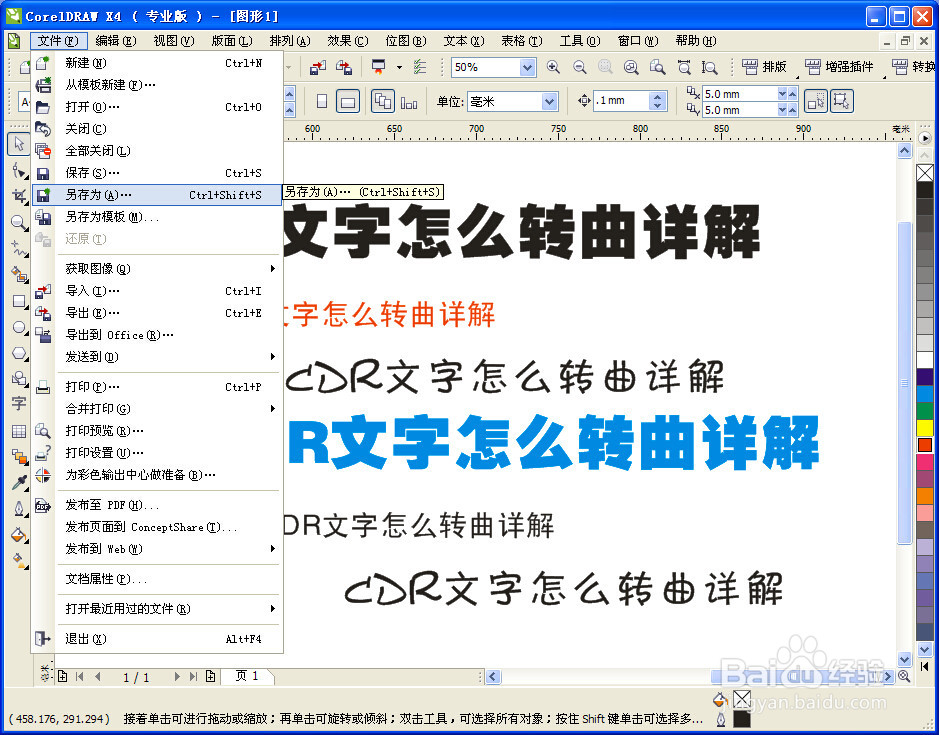The width and height of the screenshot is (939, 735).
Task: Select the Polygon tool in the toolbox
Action: [x=19, y=353]
